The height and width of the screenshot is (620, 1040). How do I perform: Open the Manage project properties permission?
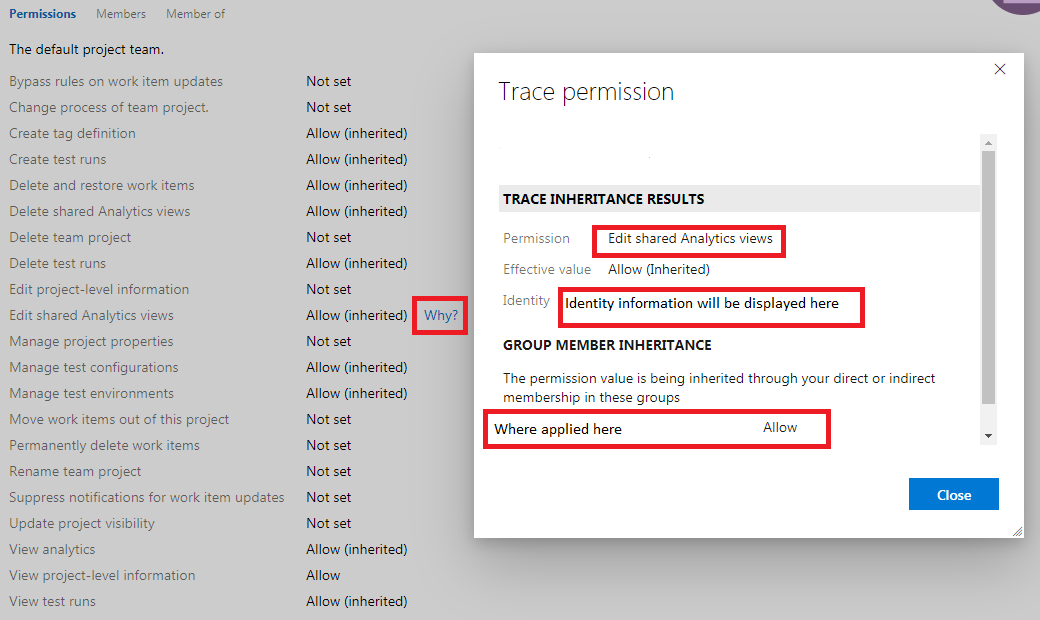click(x=91, y=340)
